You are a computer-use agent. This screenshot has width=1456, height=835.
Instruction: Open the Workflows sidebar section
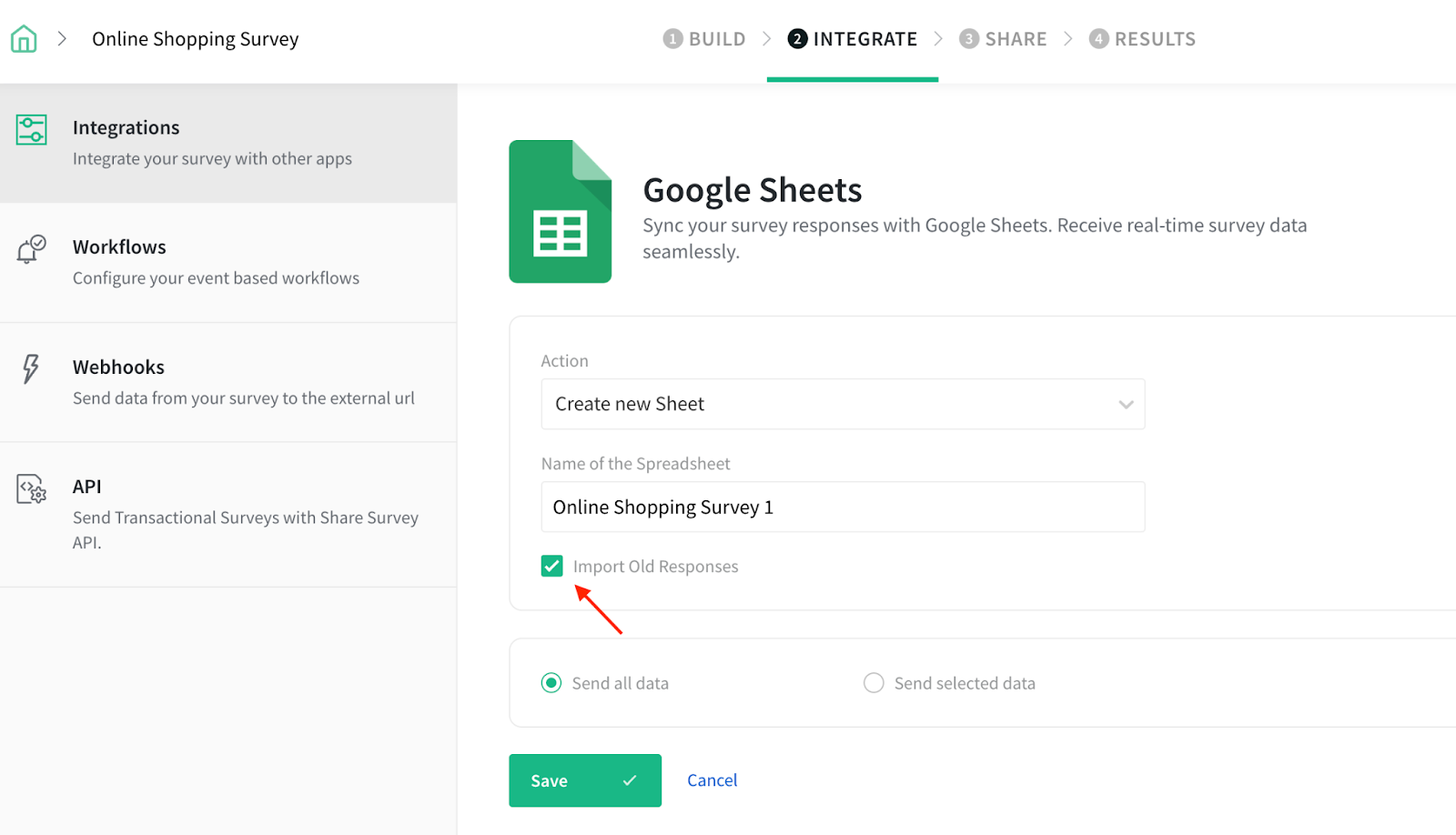click(x=228, y=262)
